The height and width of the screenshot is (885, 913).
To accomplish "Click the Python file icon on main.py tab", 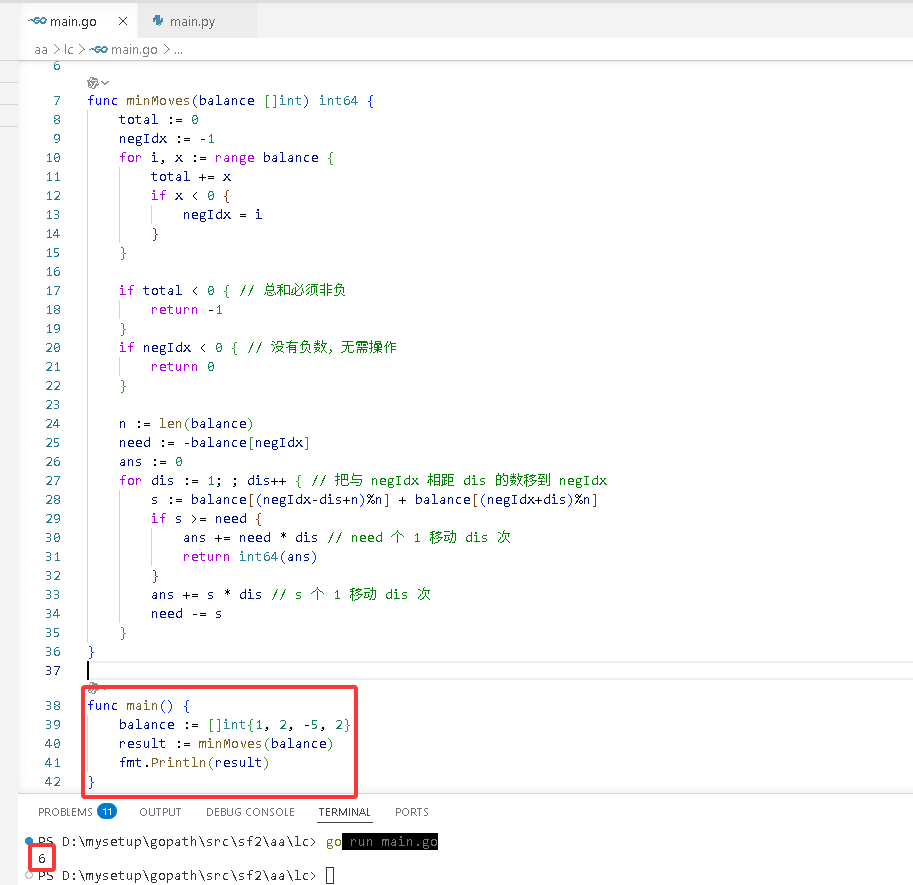I will pos(158,21).
